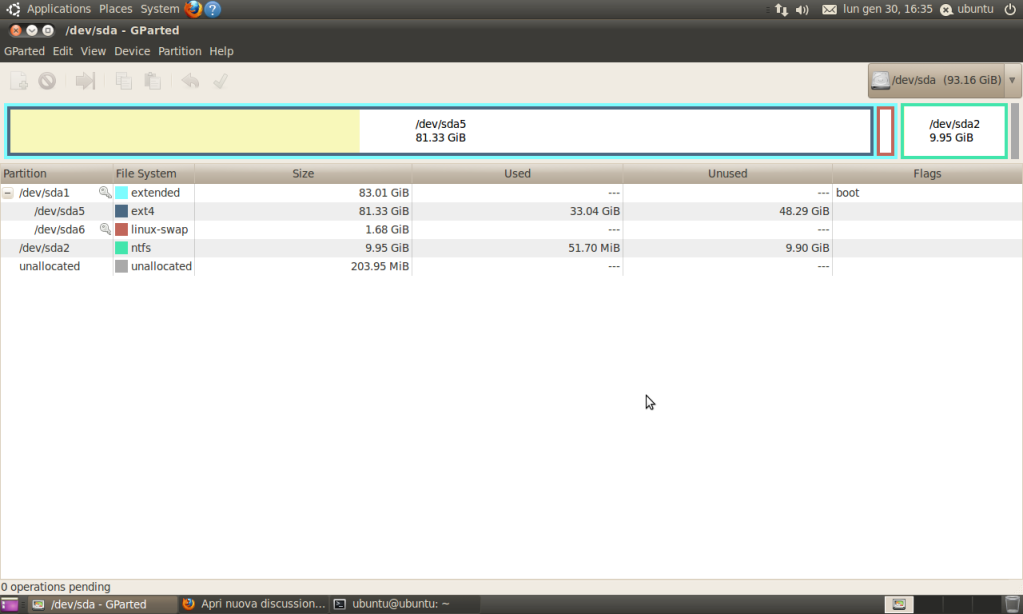Collapse the /dev/sda1 extended partition tree
This screenshot has width=1023, height=614.
tap(8, 193)
